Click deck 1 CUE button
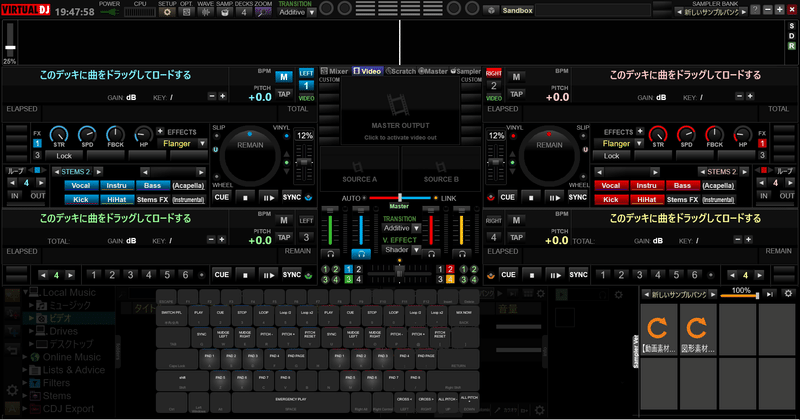The width and height of the screenshot is (800, 420). tap(221, 197)
